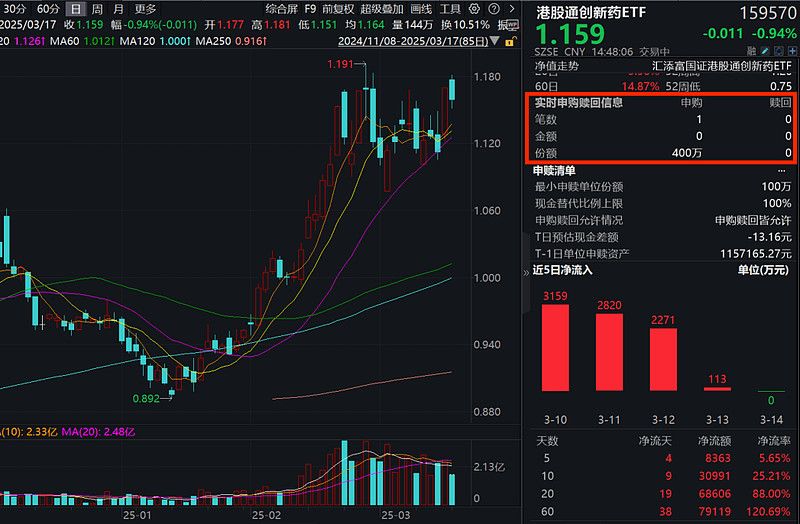The image size is (800, 524).
Task: Open 前复权 price adjustment dropdown
Action: click(x=338, y=9)
